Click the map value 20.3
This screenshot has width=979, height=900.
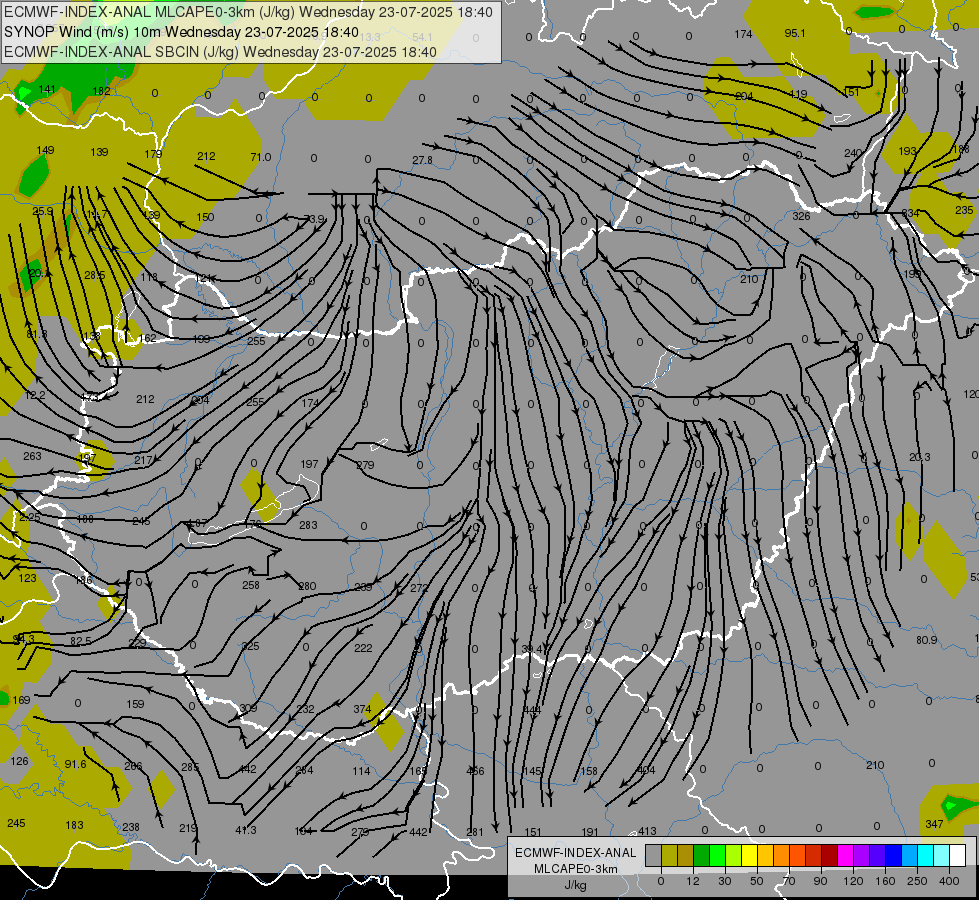[x=919, y=457]
